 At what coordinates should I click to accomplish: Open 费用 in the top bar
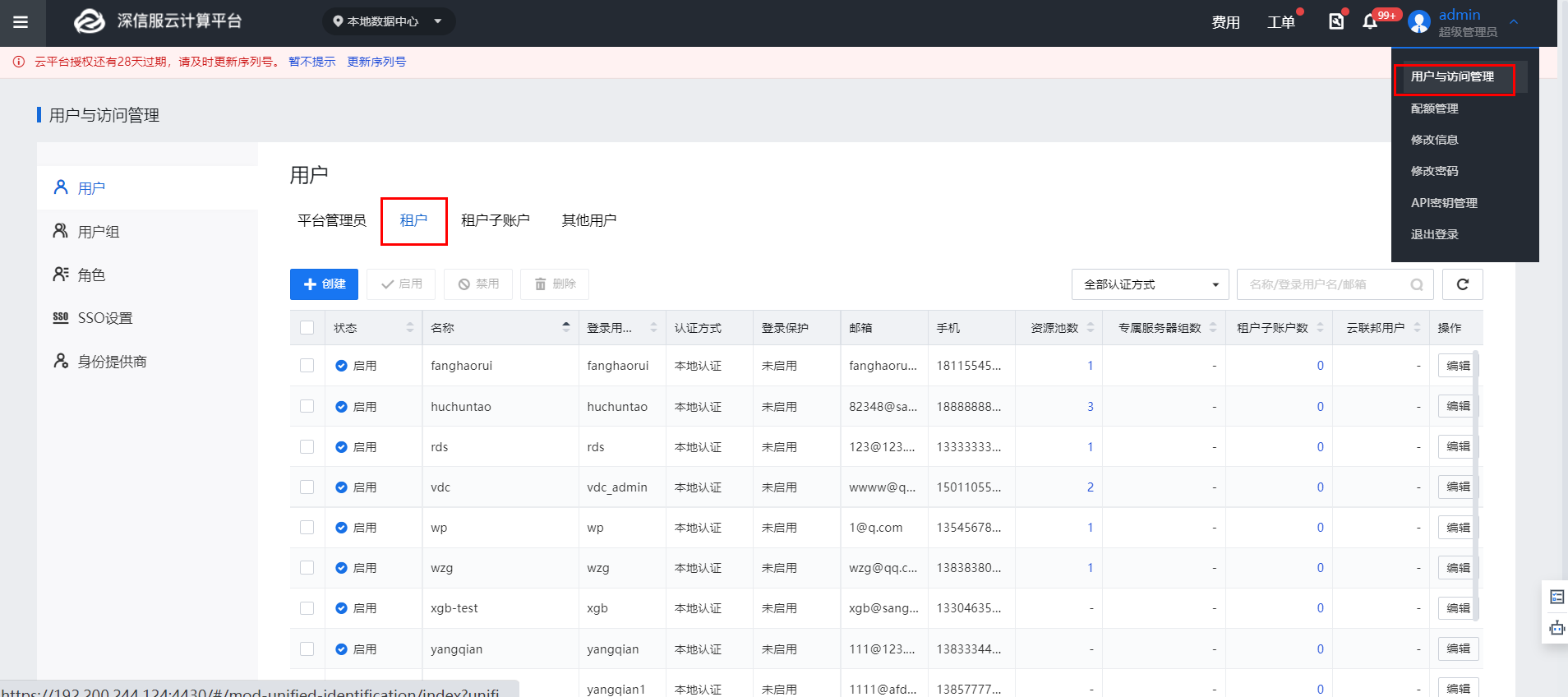point(1225,22)
